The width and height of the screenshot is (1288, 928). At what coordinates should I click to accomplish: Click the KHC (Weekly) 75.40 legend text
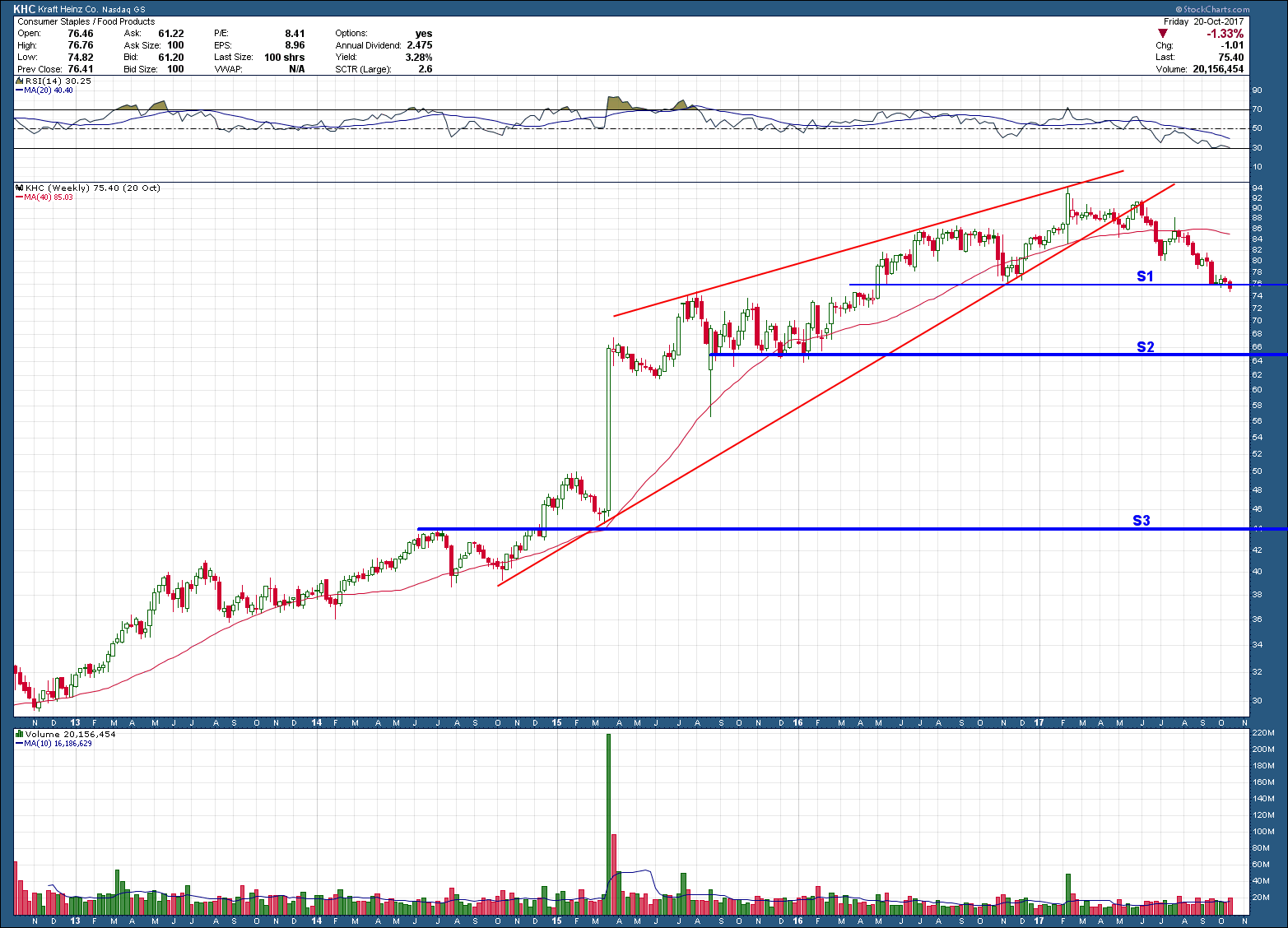click(x=93, y=188)
